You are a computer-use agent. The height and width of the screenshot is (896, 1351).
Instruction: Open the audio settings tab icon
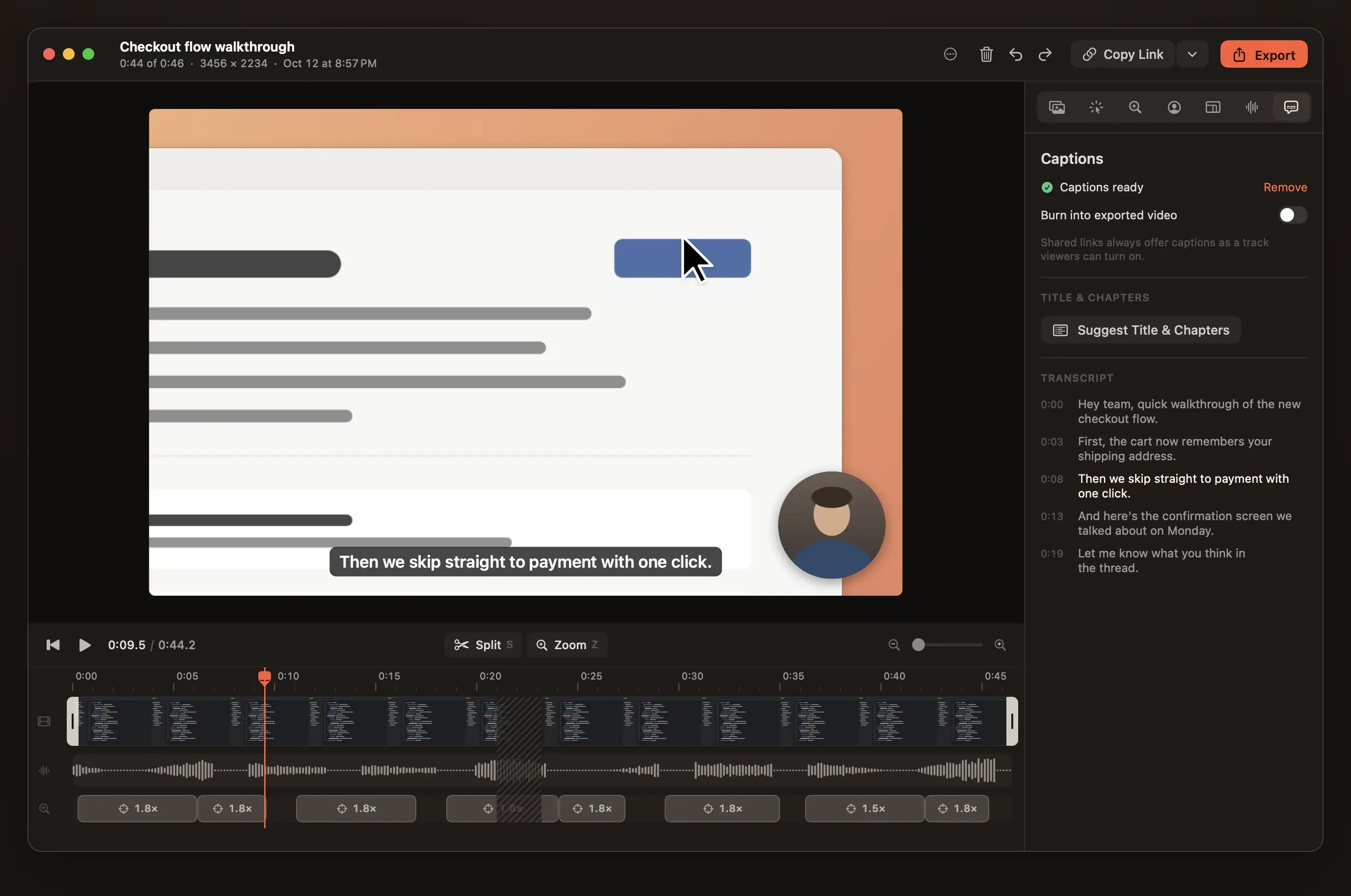[1252, 107]
